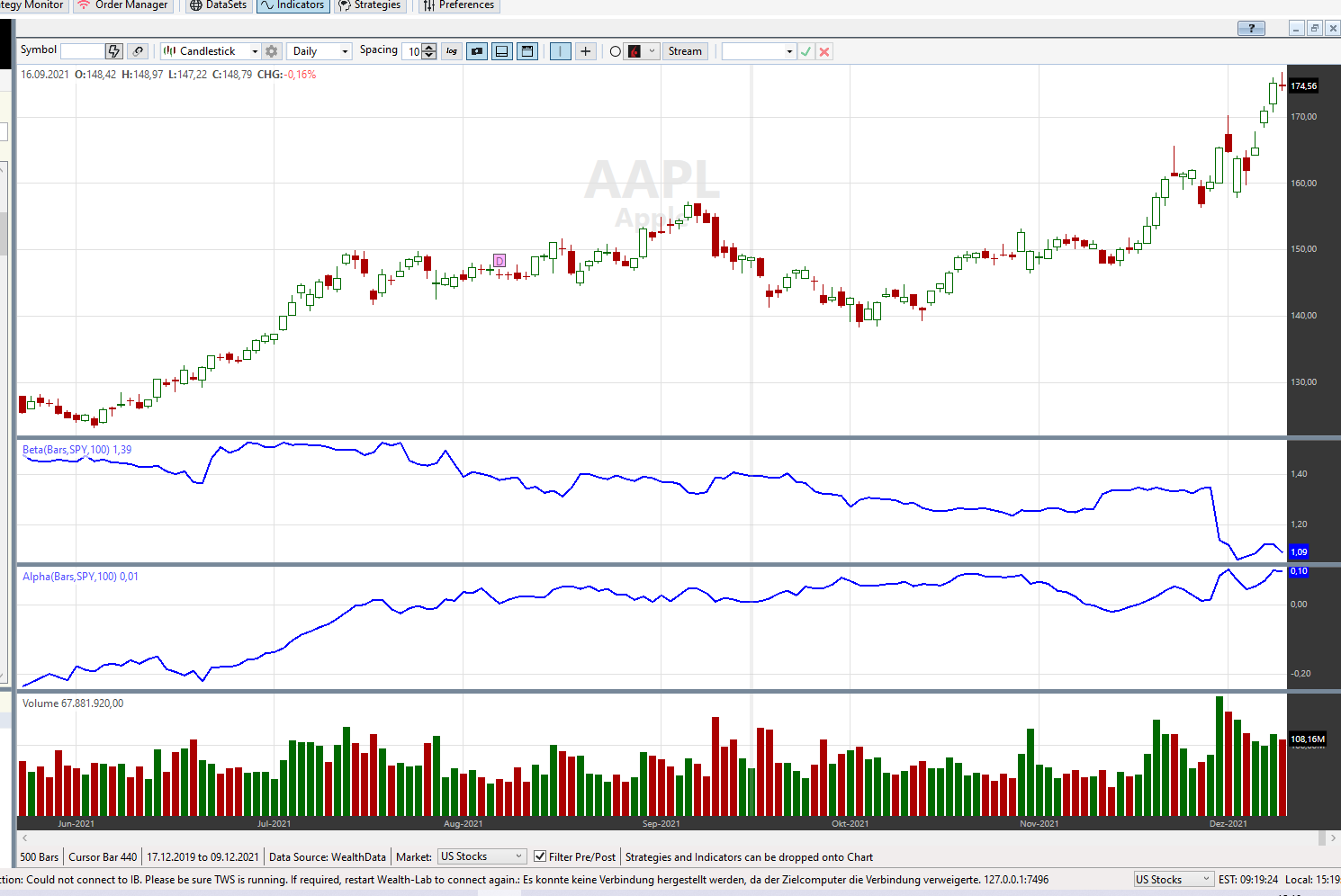Click the green check mark icon
This screenshot has width=1341, height=896.
(806, 51)
